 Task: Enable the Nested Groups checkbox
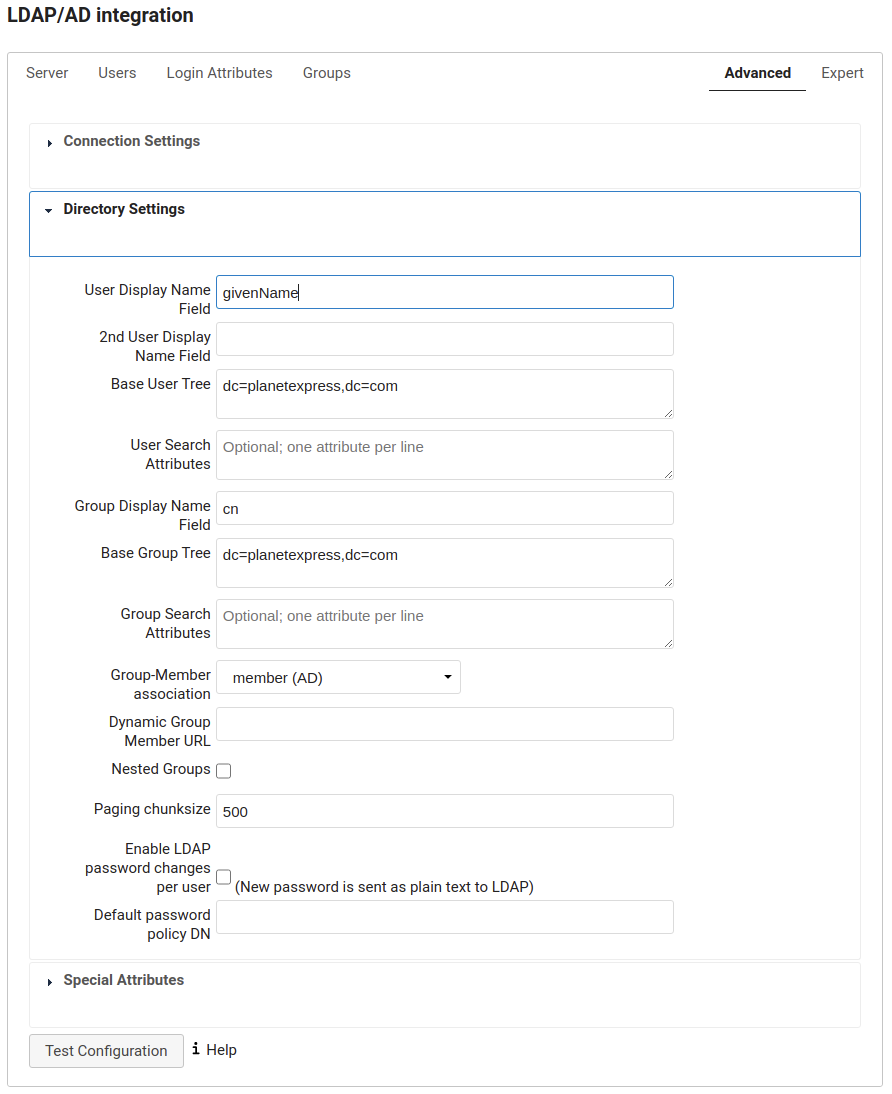click(x=224, y=770)
